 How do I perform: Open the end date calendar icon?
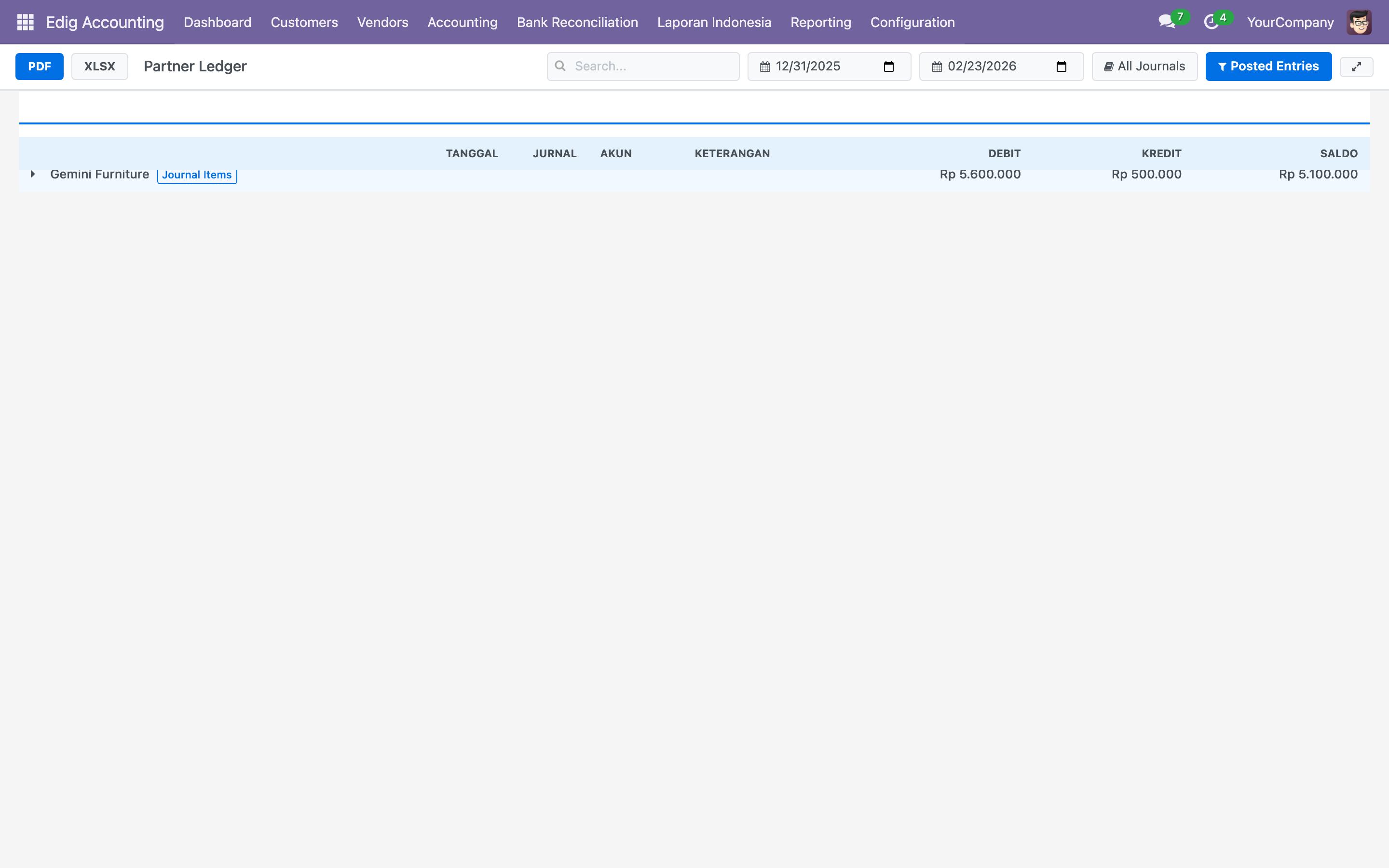click(936, 66)
